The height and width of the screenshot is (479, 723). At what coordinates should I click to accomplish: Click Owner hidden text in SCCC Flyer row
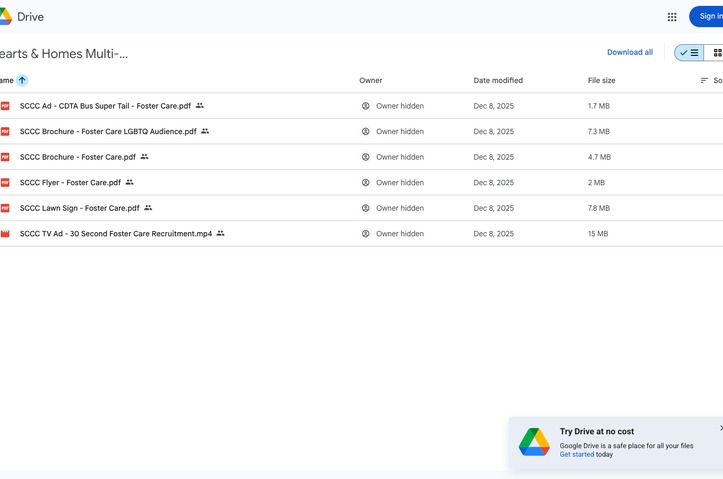tap(400, 183)
